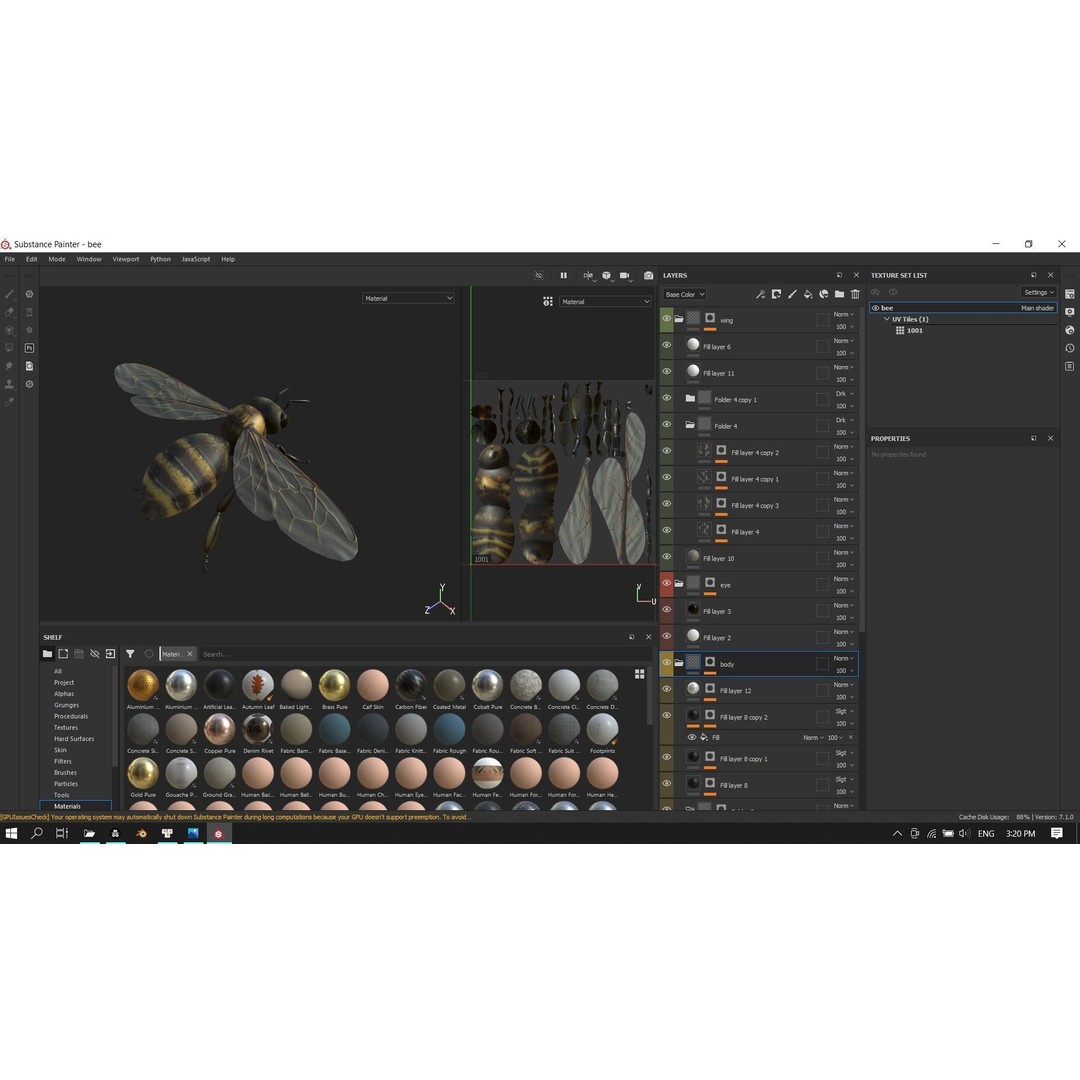Click the Export to Photoshop (Ps) icon
The height and width of the screenshot is (1080, 1080).
pos(30,348)
